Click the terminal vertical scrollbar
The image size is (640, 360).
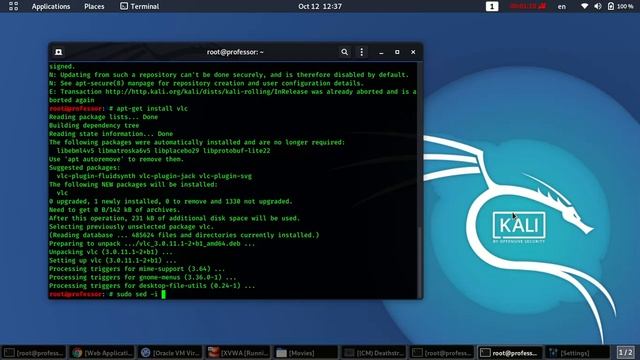pos(419,261)
